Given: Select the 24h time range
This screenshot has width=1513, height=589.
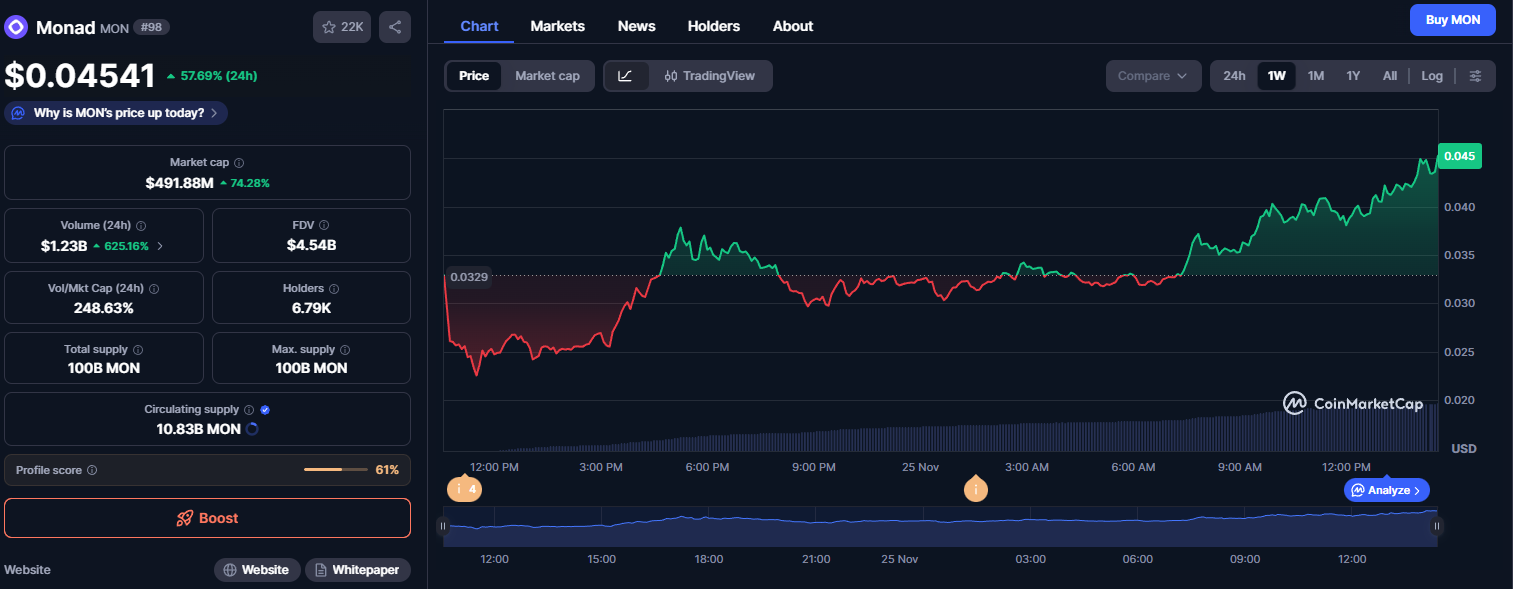Looking at the screenshot, I should point(1234,76).
